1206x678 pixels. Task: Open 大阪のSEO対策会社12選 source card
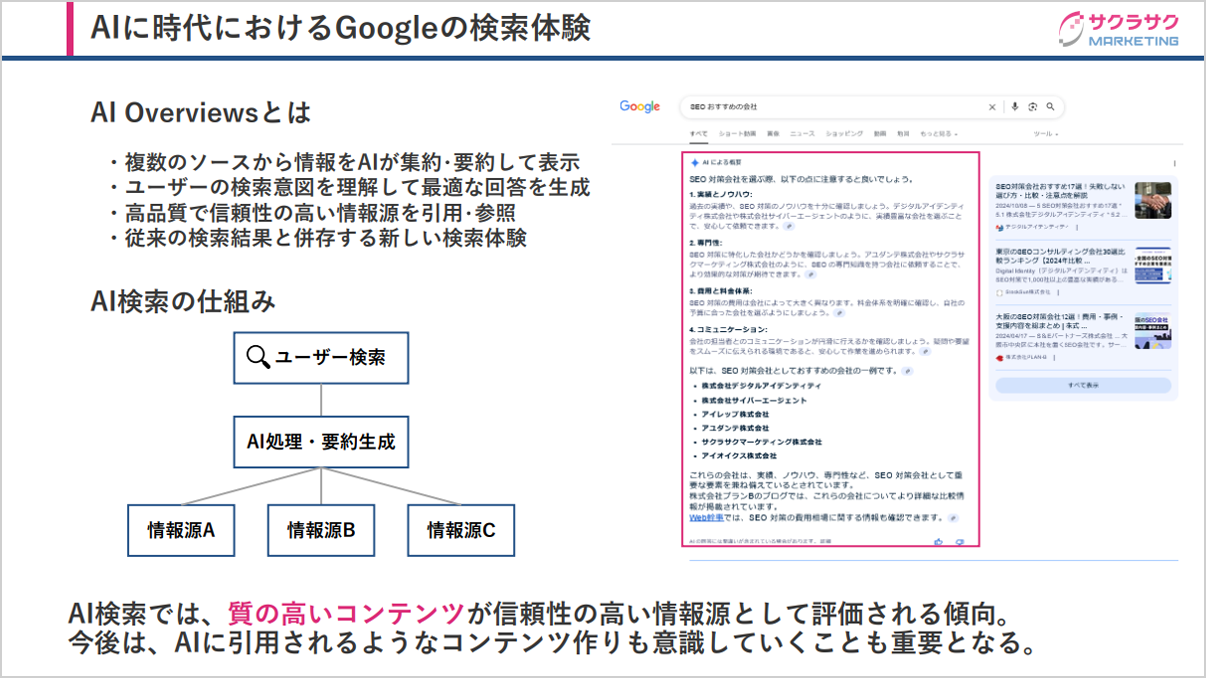pyautogui.click(x=1083, y=336)
